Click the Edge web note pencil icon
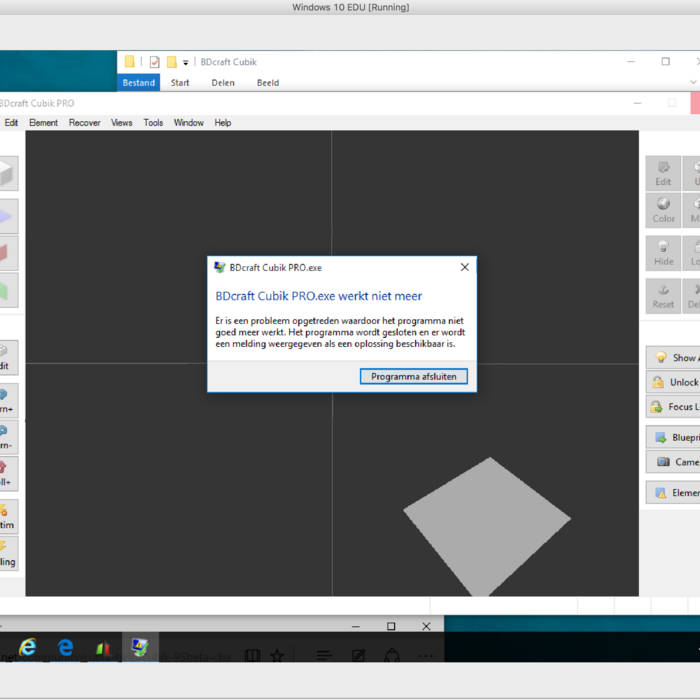 (358, 655)
